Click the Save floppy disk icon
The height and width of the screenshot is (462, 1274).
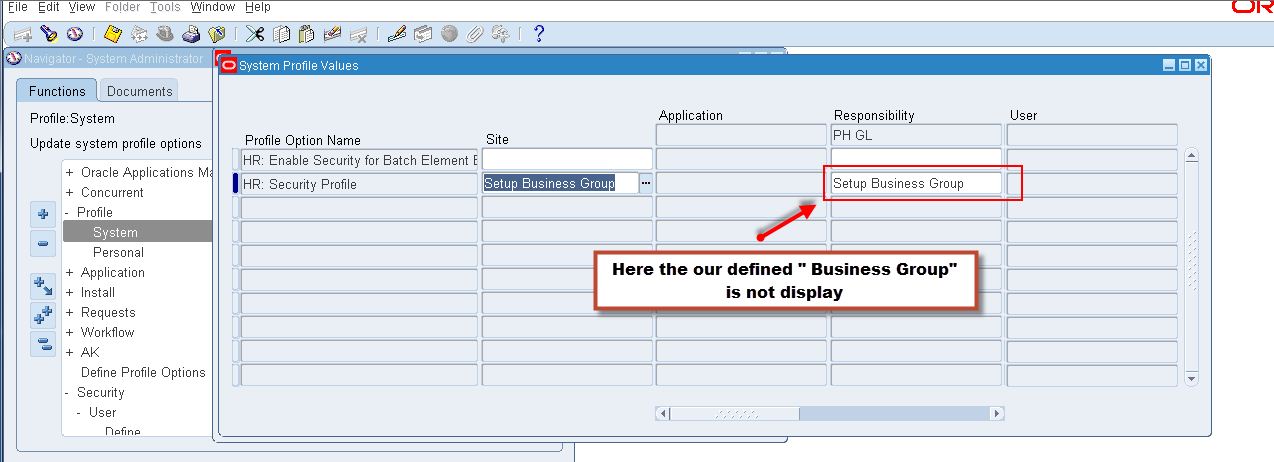point(113,34)
